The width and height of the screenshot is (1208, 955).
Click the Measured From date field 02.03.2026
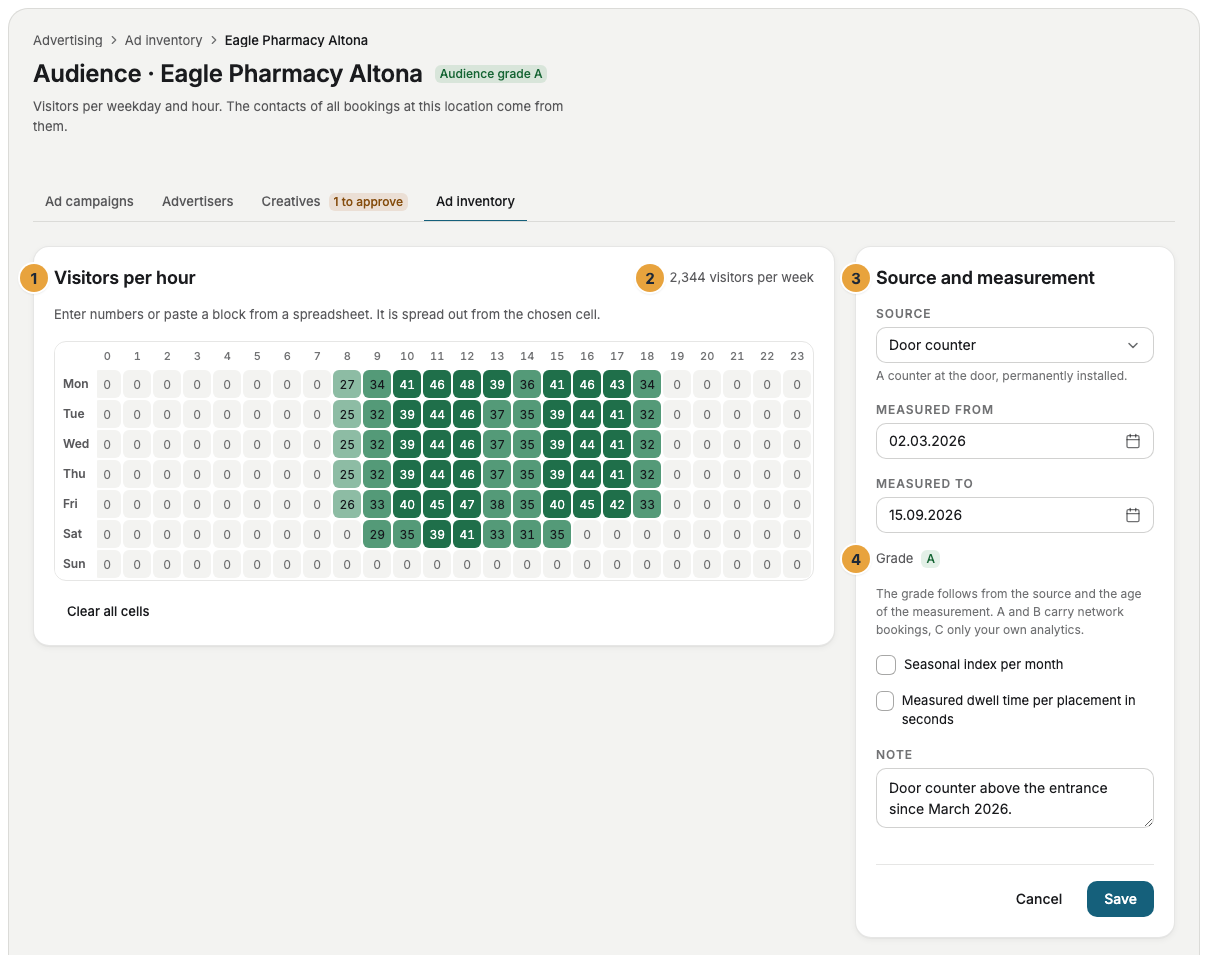click(1014, 441)
